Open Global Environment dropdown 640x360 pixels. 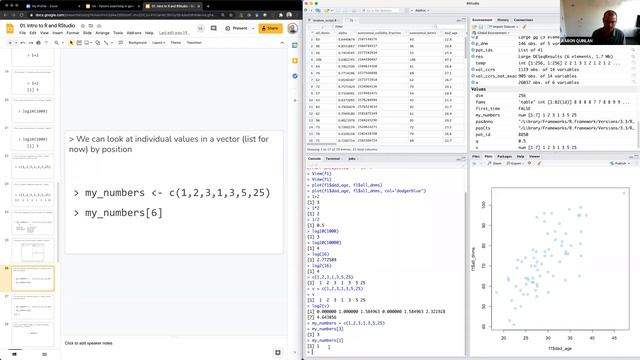pyautogui.click(x=492, y=33)
